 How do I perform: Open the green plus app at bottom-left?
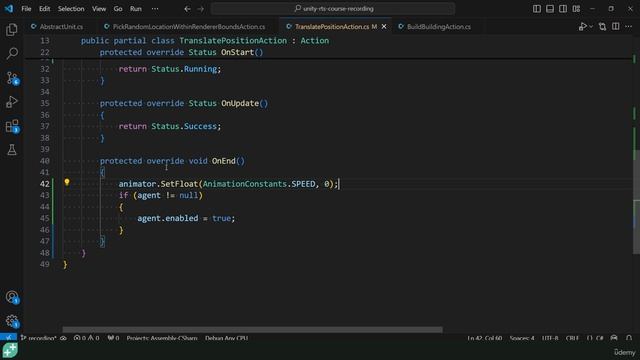pos(10,351)
